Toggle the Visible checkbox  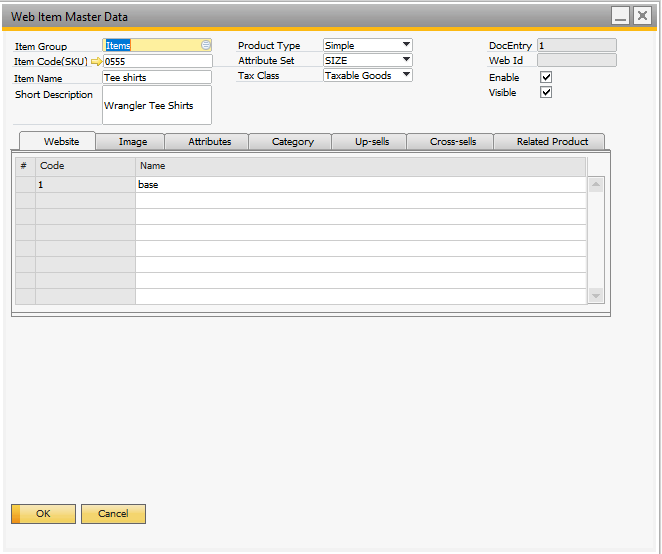click(546, 92)
